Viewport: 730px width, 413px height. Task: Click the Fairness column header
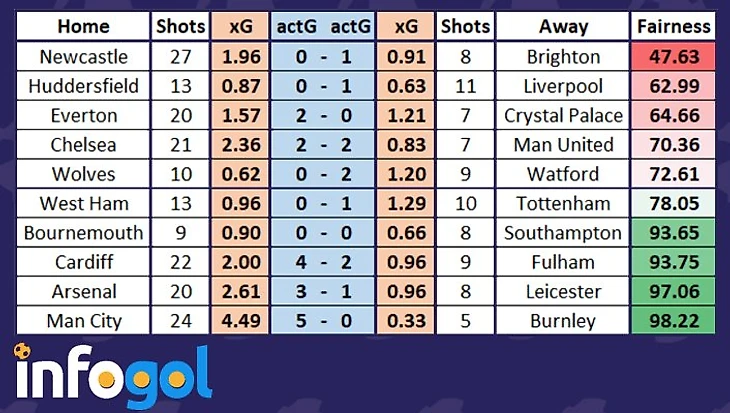pos(673,27)
